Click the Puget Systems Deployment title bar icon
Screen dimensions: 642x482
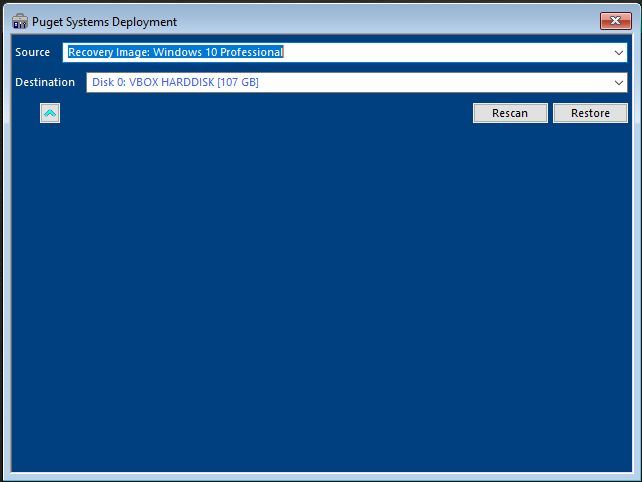tap(19, 22)
